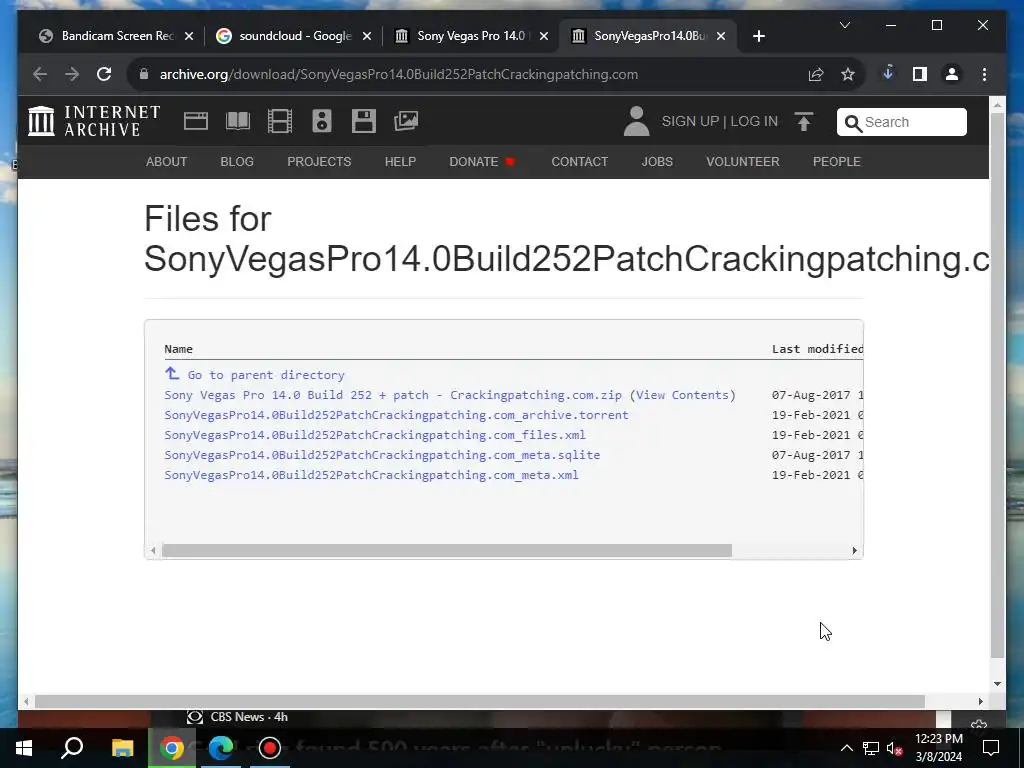Image resolution: width=1024 pixels, height=768 pixels.
Task: Show hidden tray icons chevron
Action: (846, 748)
